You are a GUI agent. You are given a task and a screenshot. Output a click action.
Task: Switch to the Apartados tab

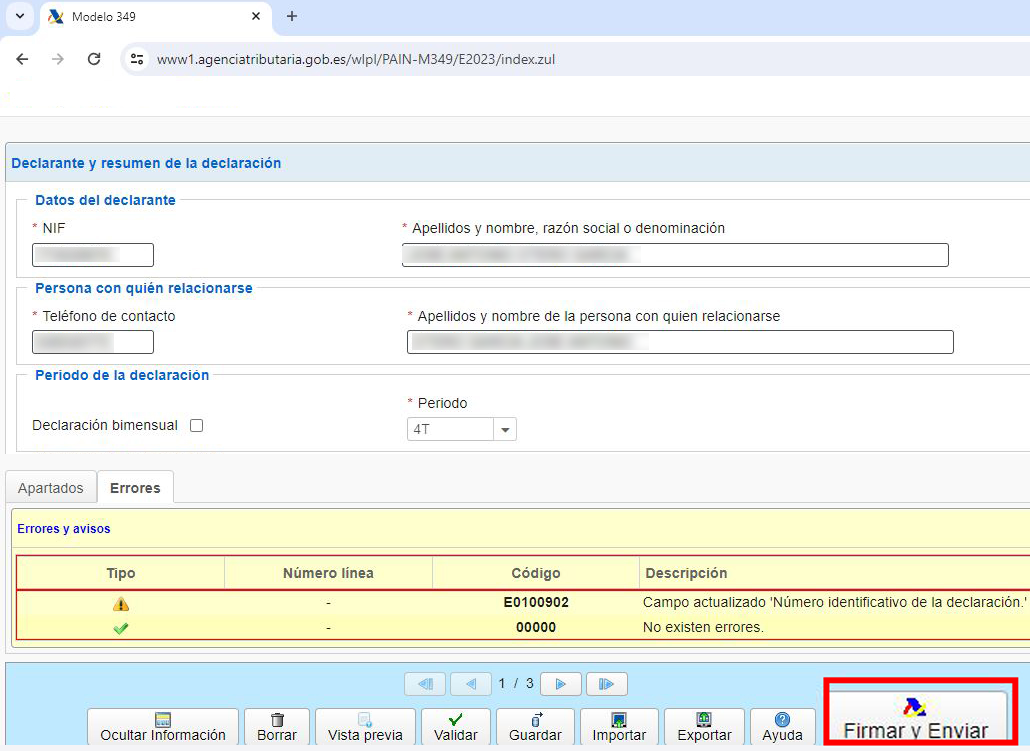pyautogui.click(x=51, y=488)
